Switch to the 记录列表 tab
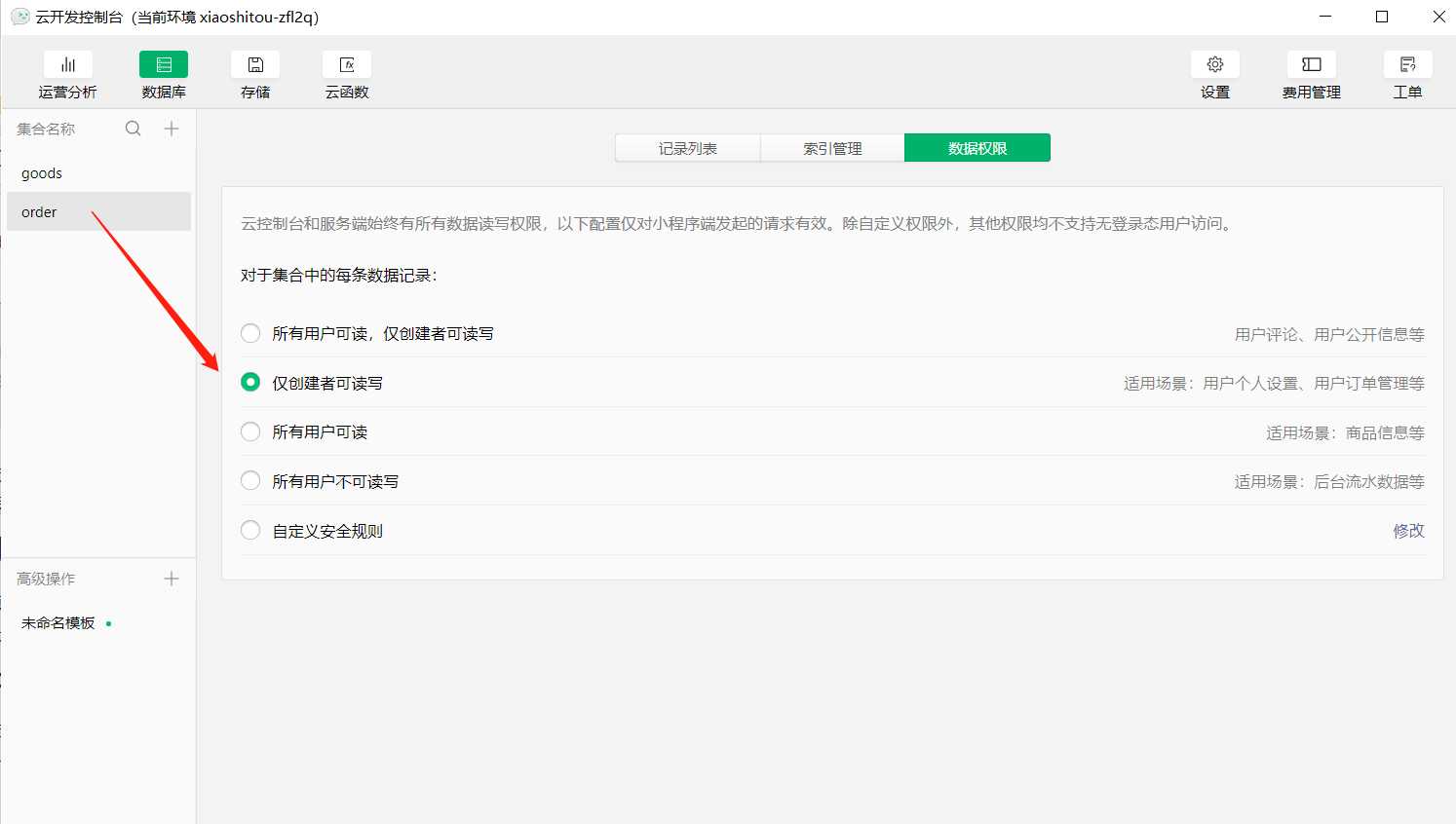The height and width of the screenshot is (824, 1456). 688,148
